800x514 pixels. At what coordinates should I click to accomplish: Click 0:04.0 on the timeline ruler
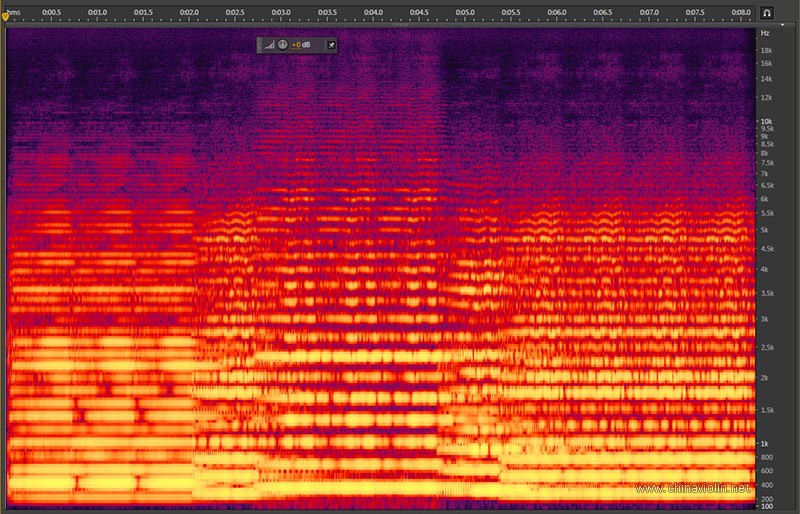click(372, 11)
